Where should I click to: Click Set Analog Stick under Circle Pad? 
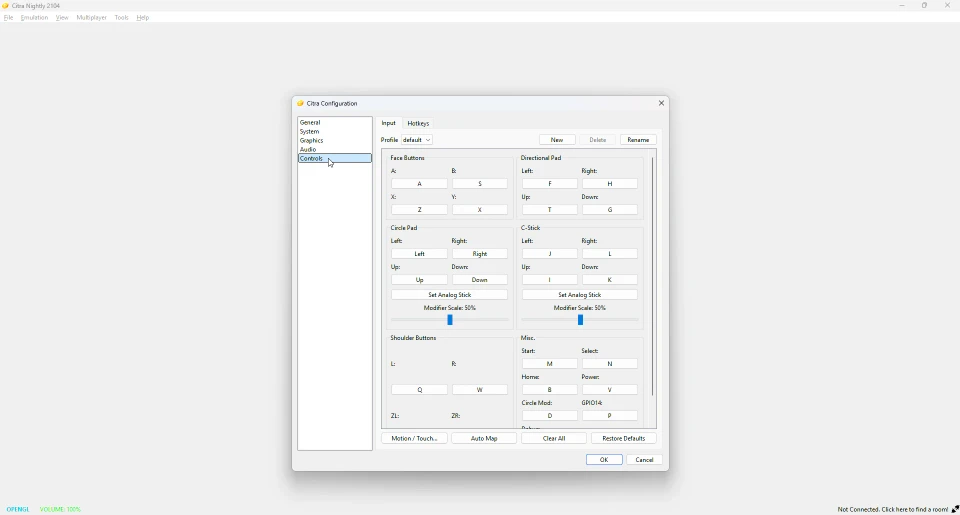click(449, 295)
